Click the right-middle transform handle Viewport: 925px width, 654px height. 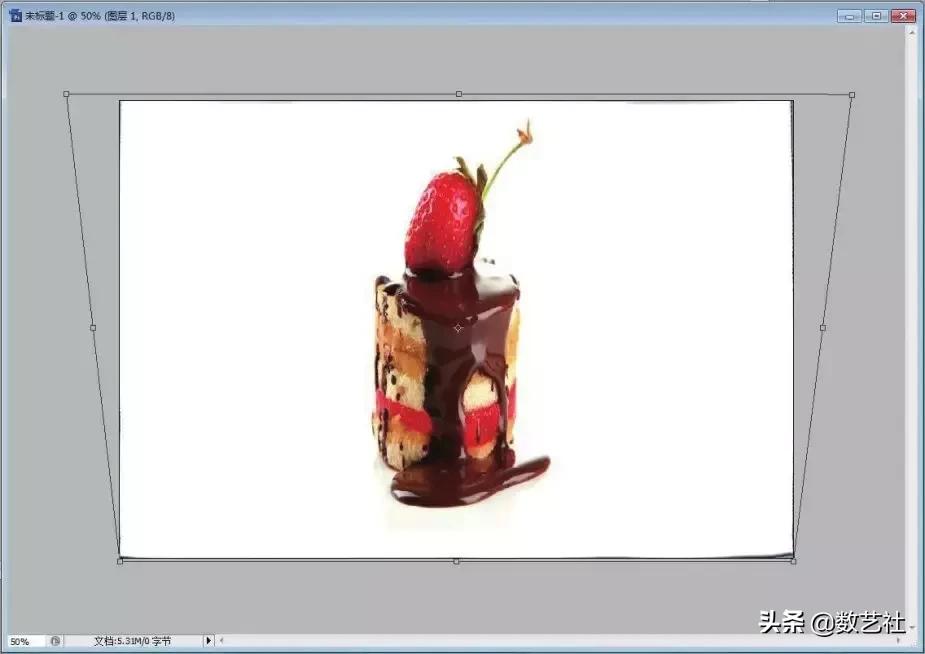pyautogui.click(x=823, y=327)
